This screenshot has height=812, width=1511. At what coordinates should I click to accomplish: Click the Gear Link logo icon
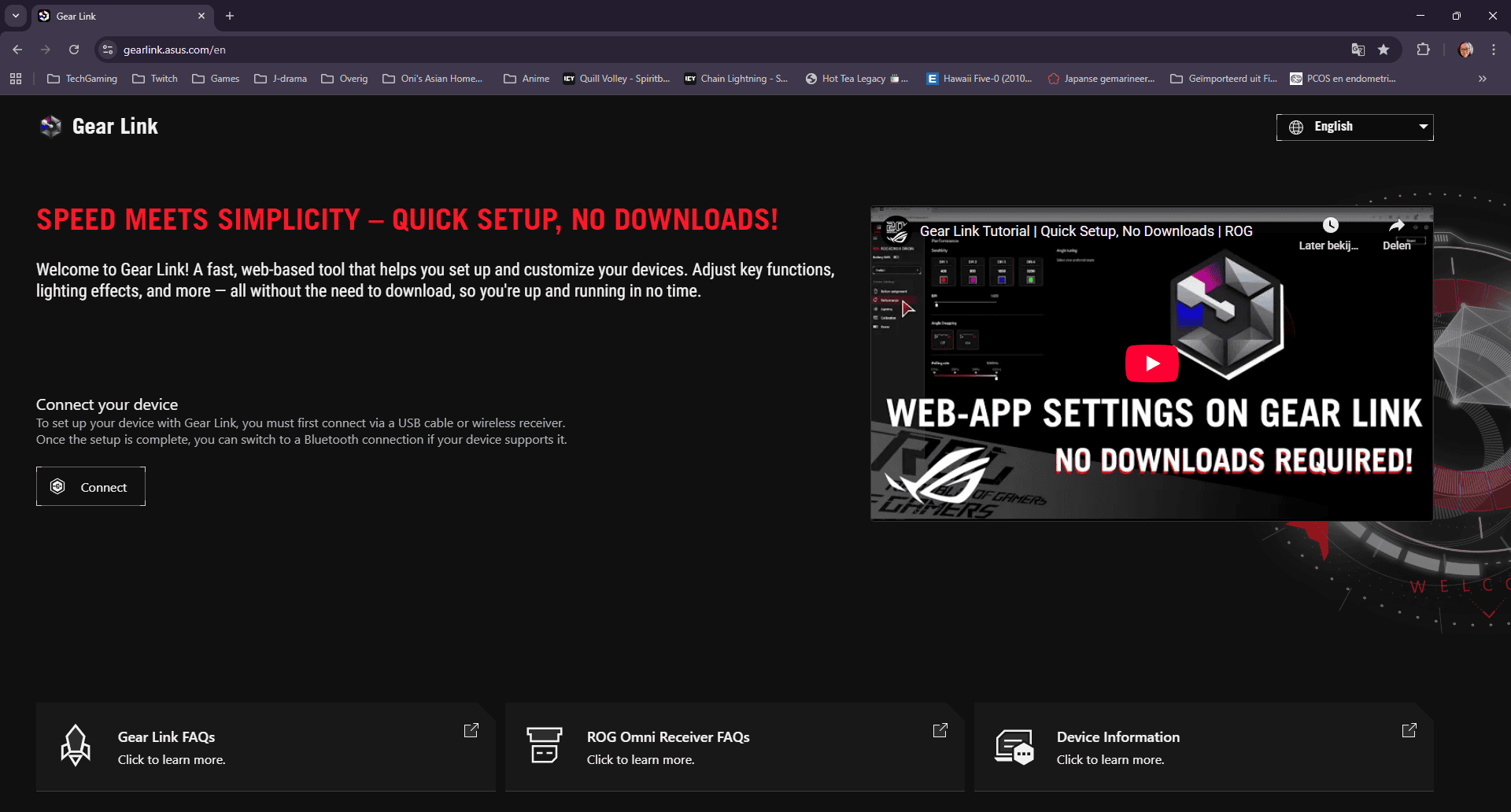click(50, 127)
